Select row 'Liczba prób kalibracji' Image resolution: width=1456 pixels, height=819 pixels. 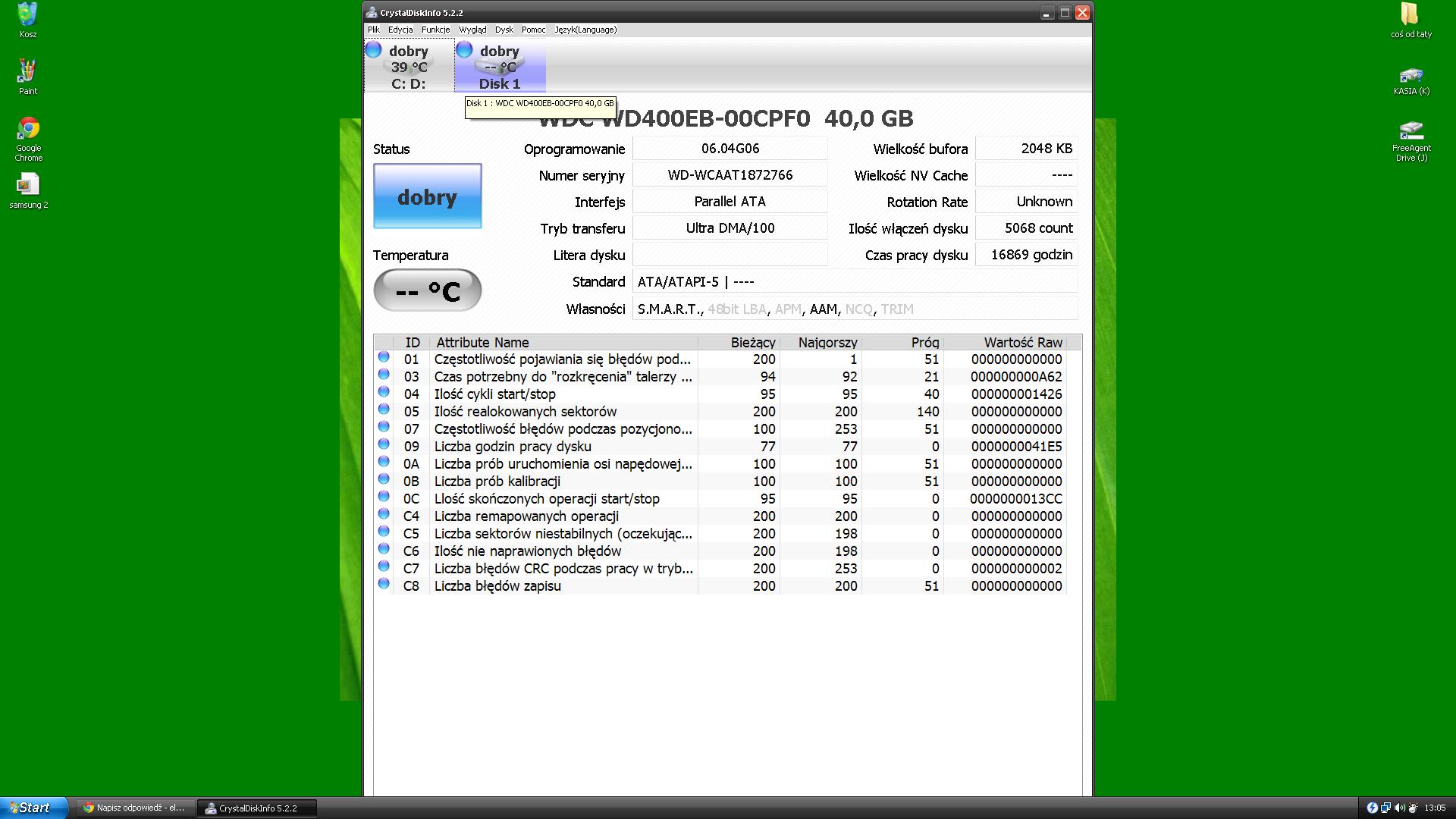coord(720,482)
